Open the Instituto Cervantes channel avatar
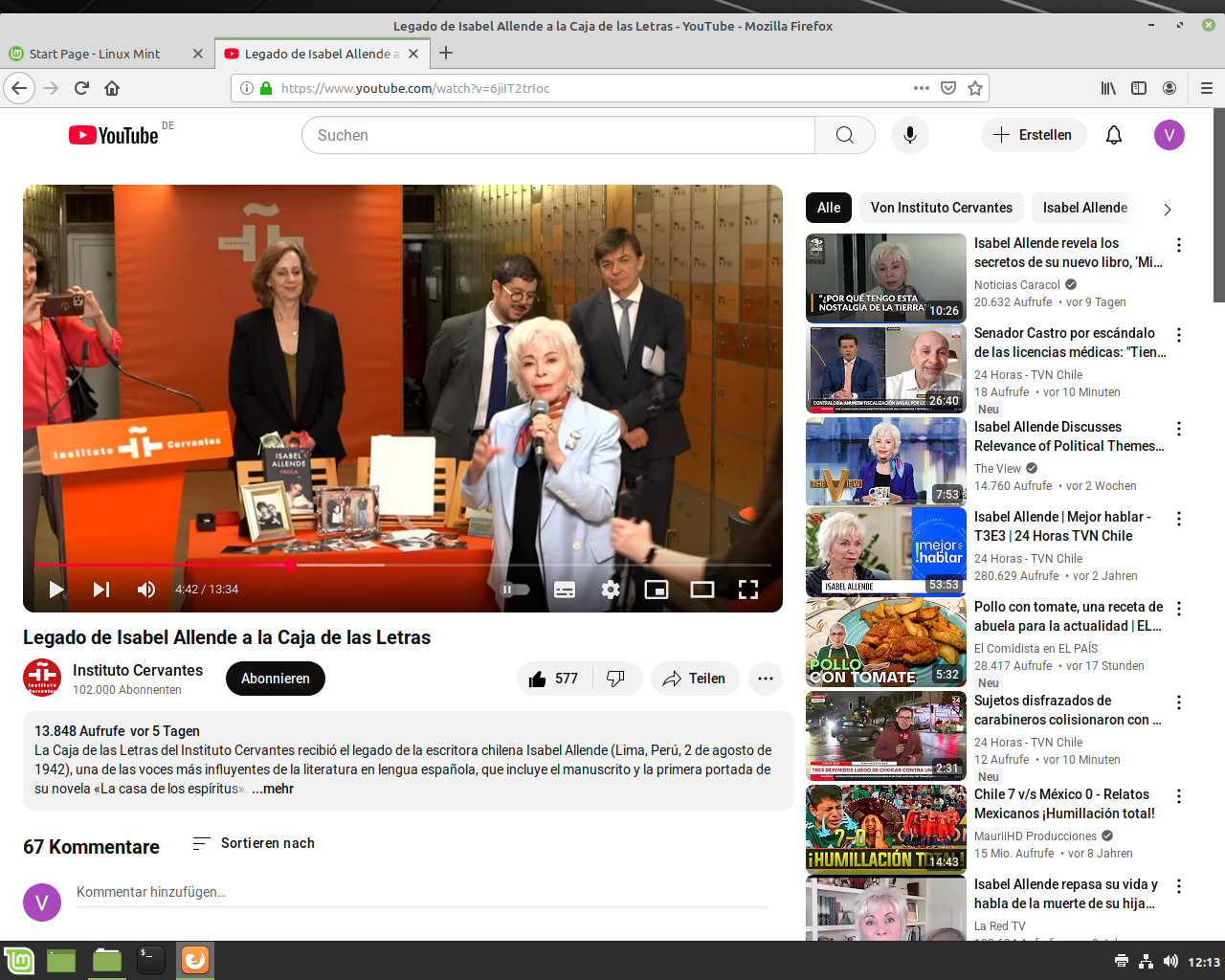This screenshot has height=980, width=1225. point(42,678)
